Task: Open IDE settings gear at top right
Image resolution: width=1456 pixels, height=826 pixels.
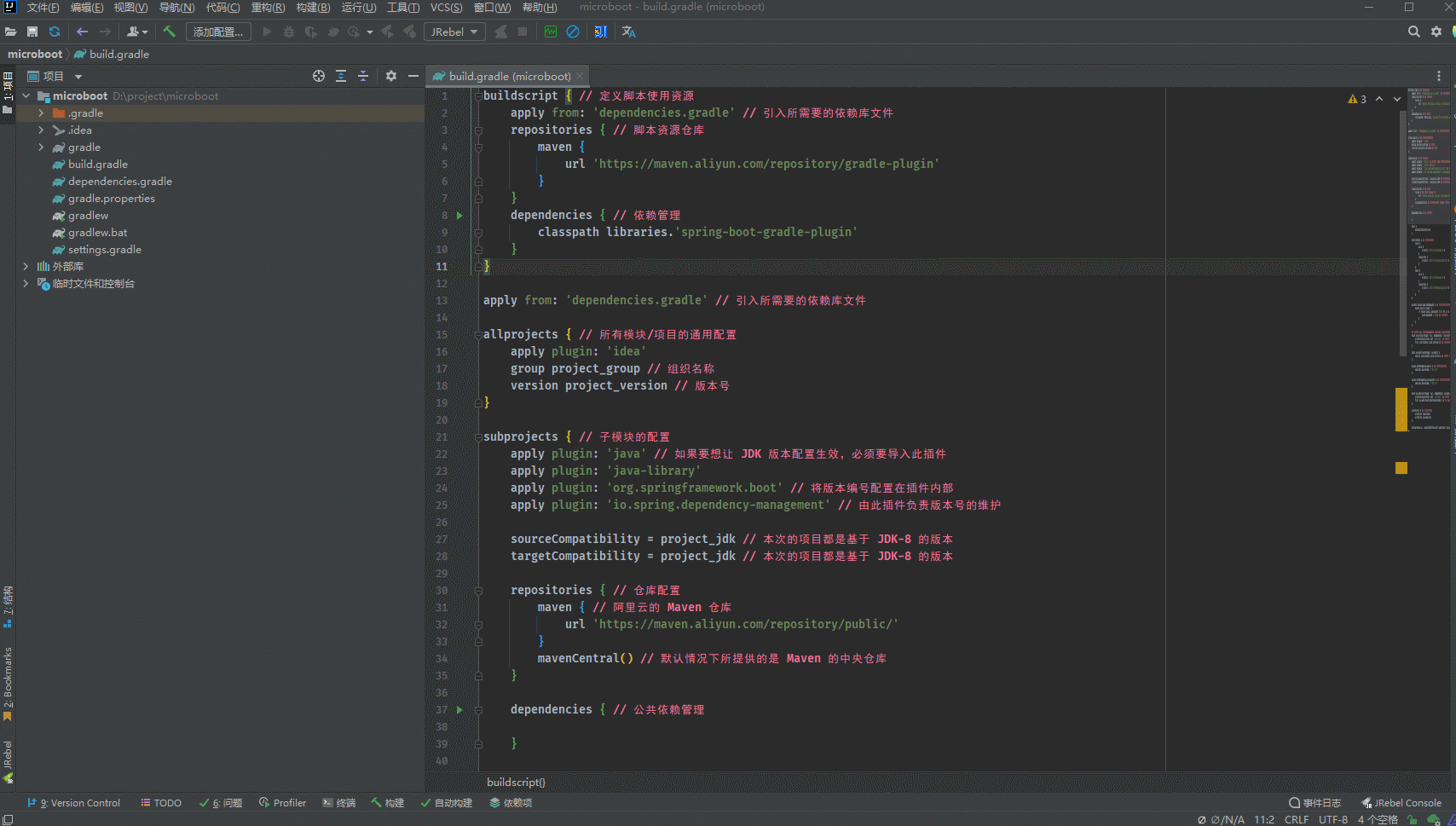Action: pos(1436,32)
